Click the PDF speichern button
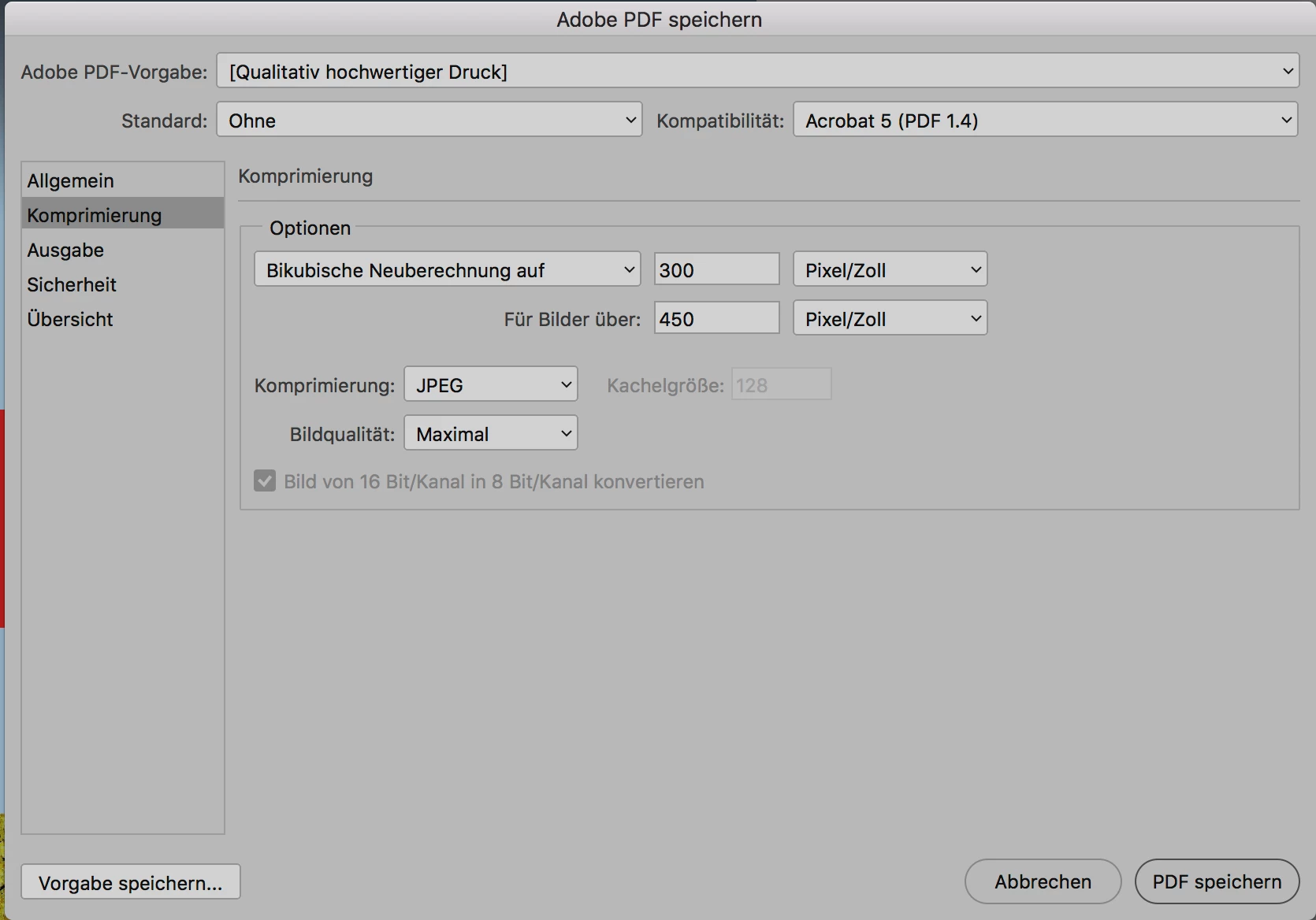The width and height of the screenshot is (1316, 920). (x=1217, y=881)
